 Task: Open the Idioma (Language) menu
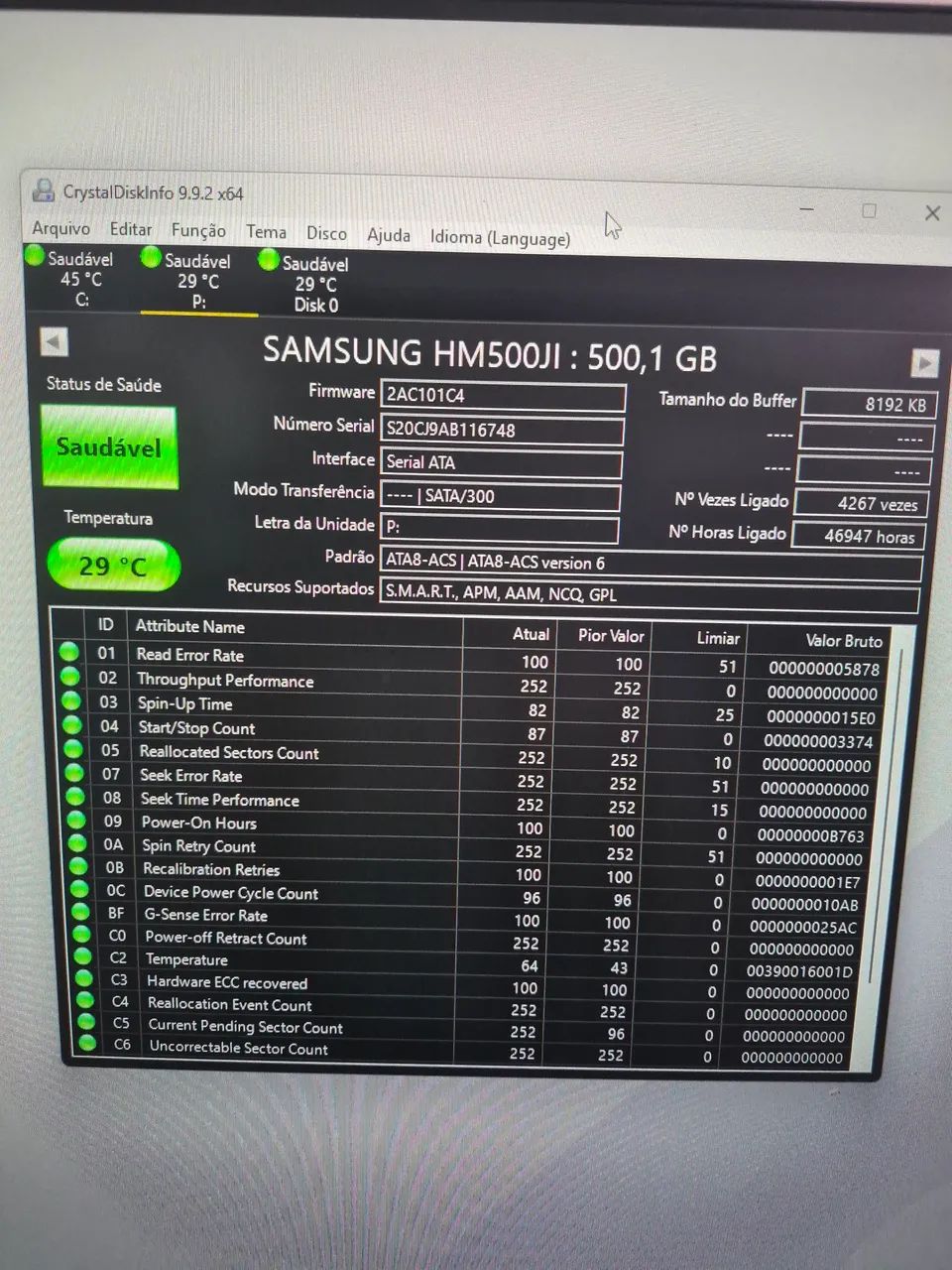[x=500, y=238]
